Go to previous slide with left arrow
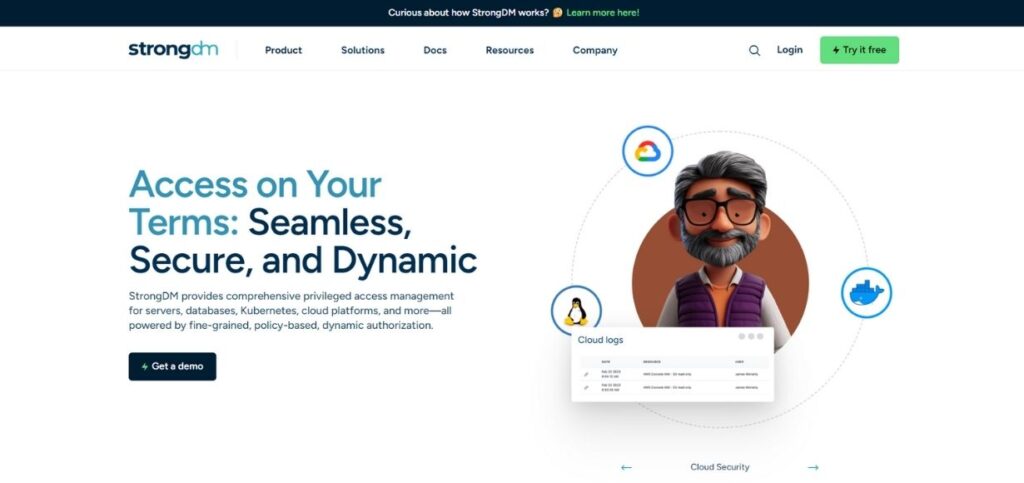 626,467
